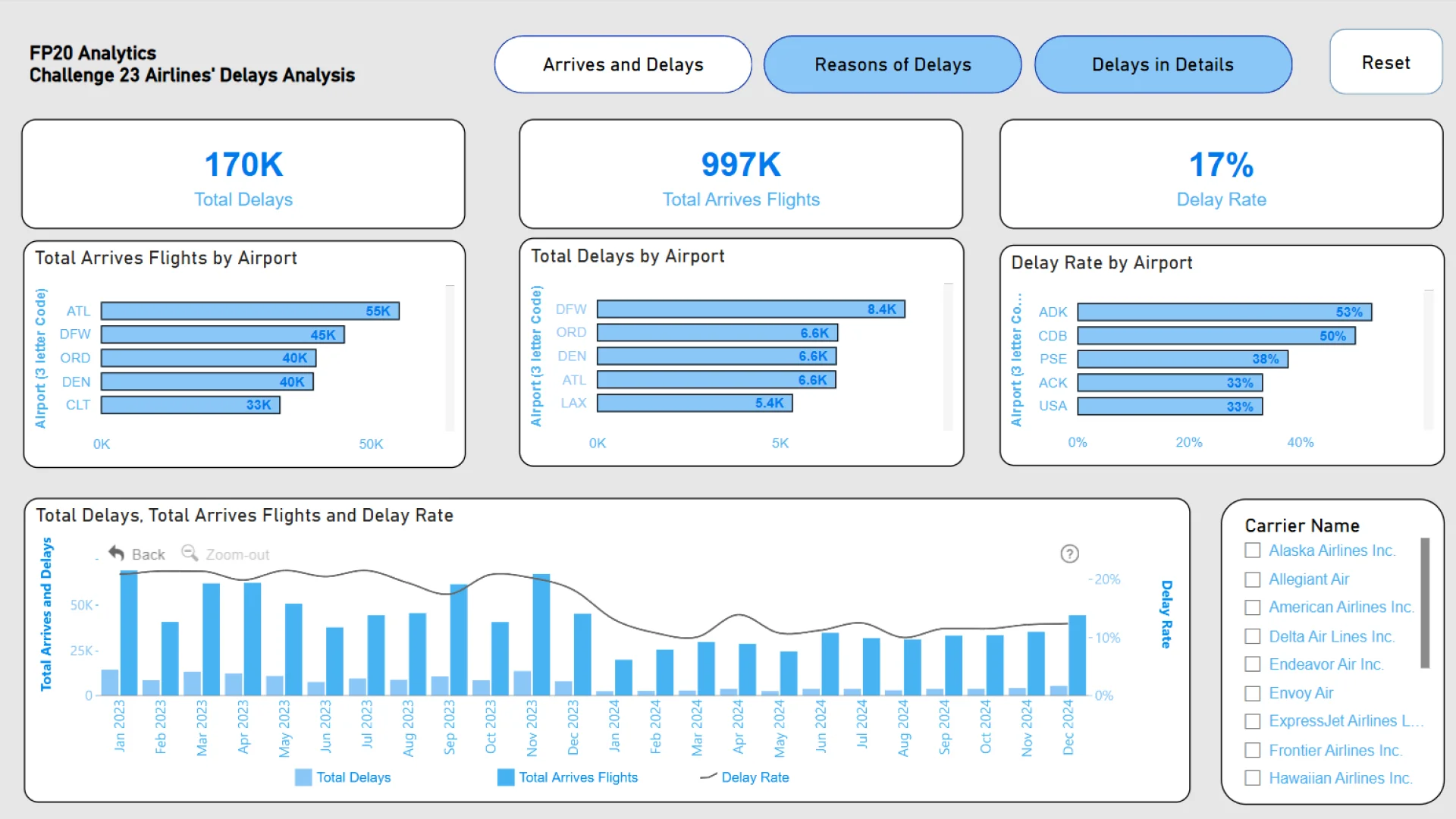The height and width of the screenshot is (819, 1456).
Task: Click the Nov 2023 arrivals bar
Action: pyautogui.click(x=541, y=635)
